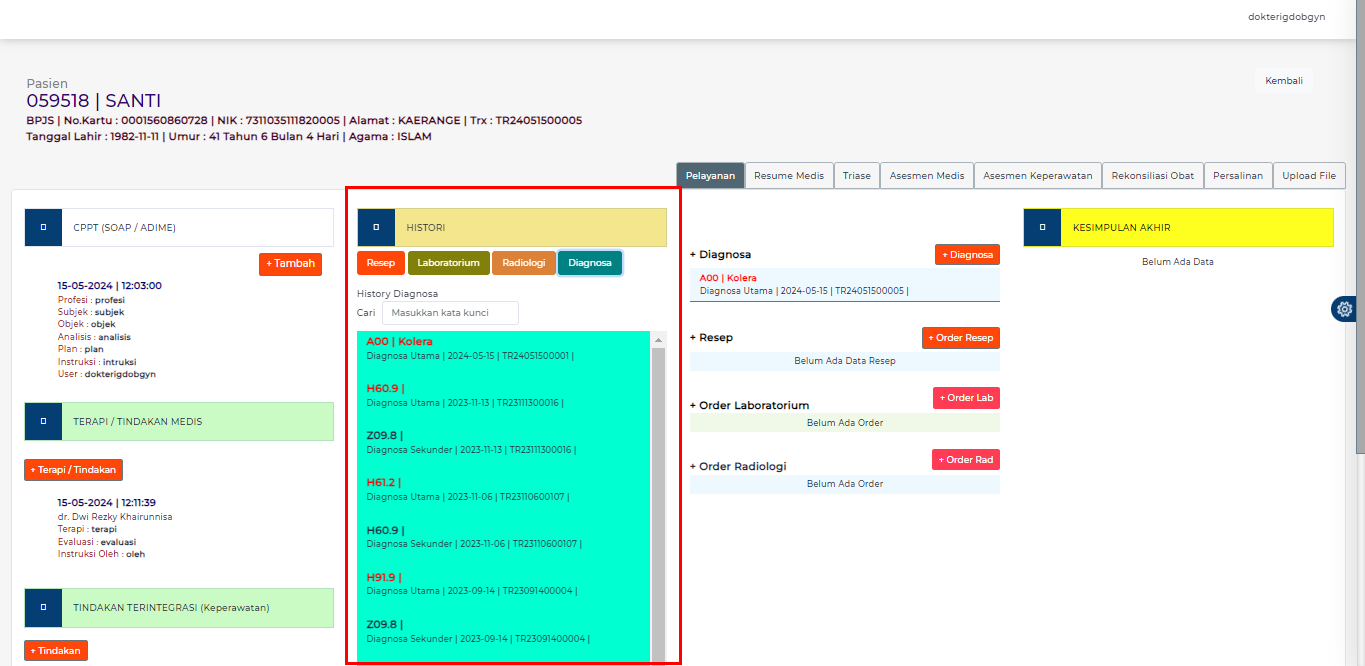Switch to the Triase tab
The height and width of the screenshot is (666, 1365).
point(856,175)
